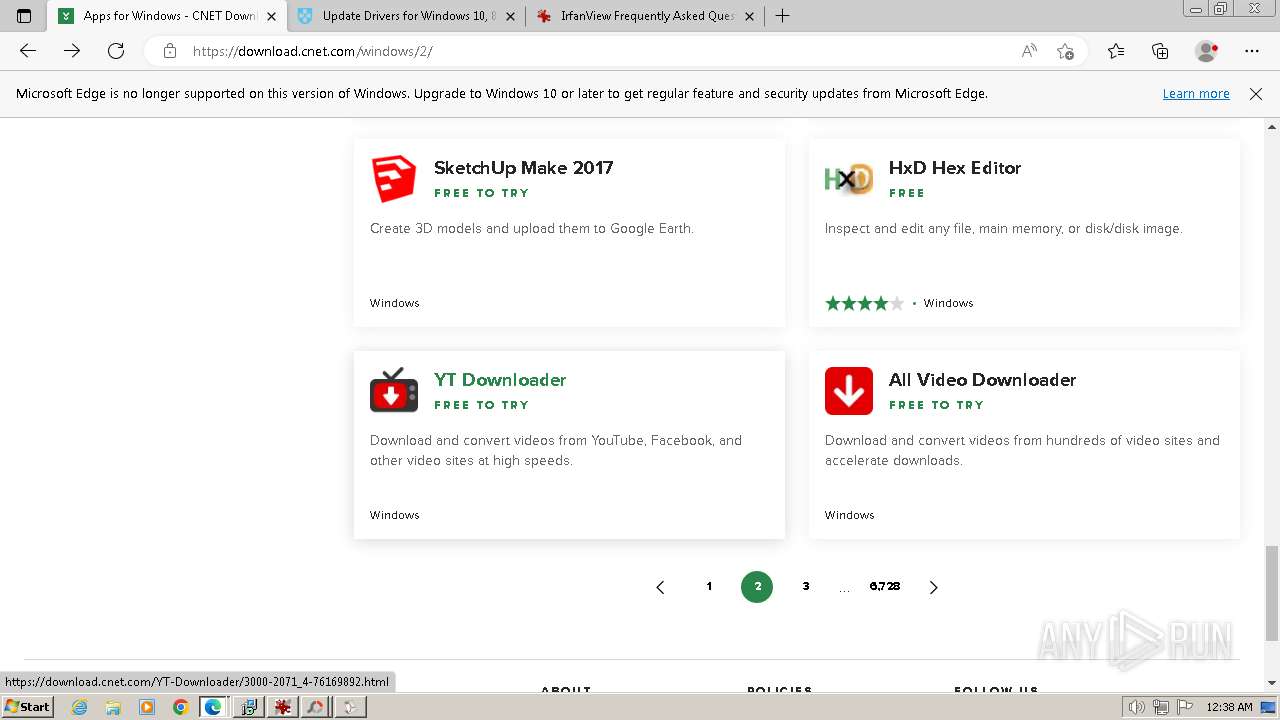1280x720 pixels.
Task: Click the All Video Downloader red icon
Action: tap(848, 391)
